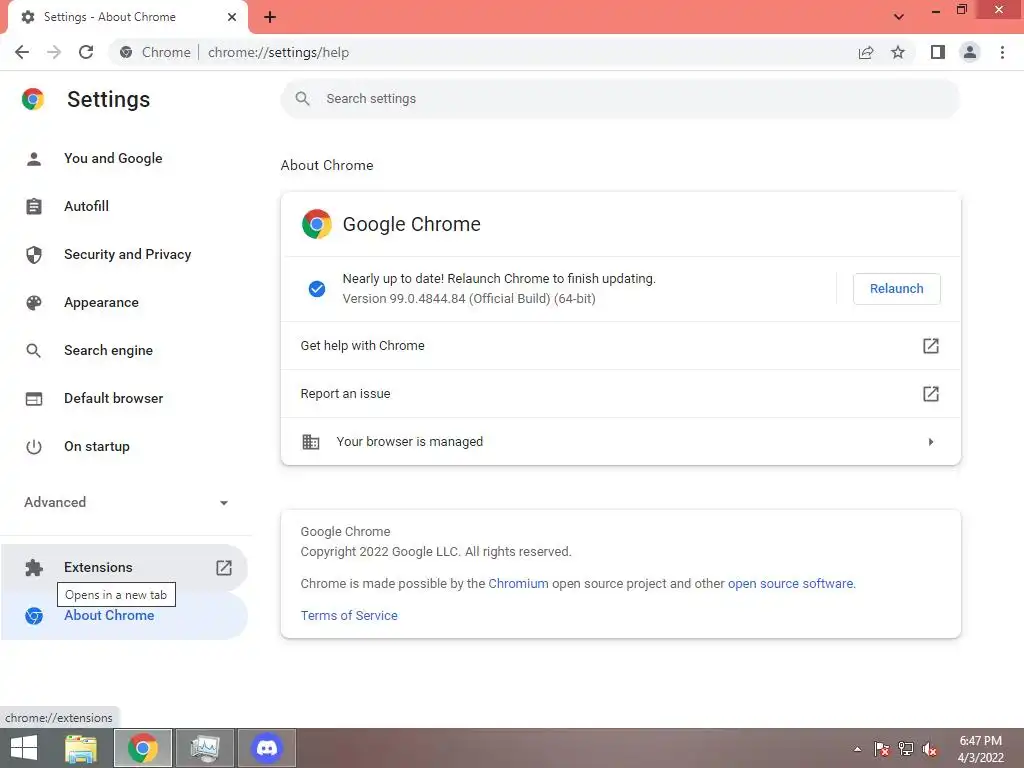Open Security and Privacy settings
Screen dimensions: 1024x768
click(x=124, y=254)
